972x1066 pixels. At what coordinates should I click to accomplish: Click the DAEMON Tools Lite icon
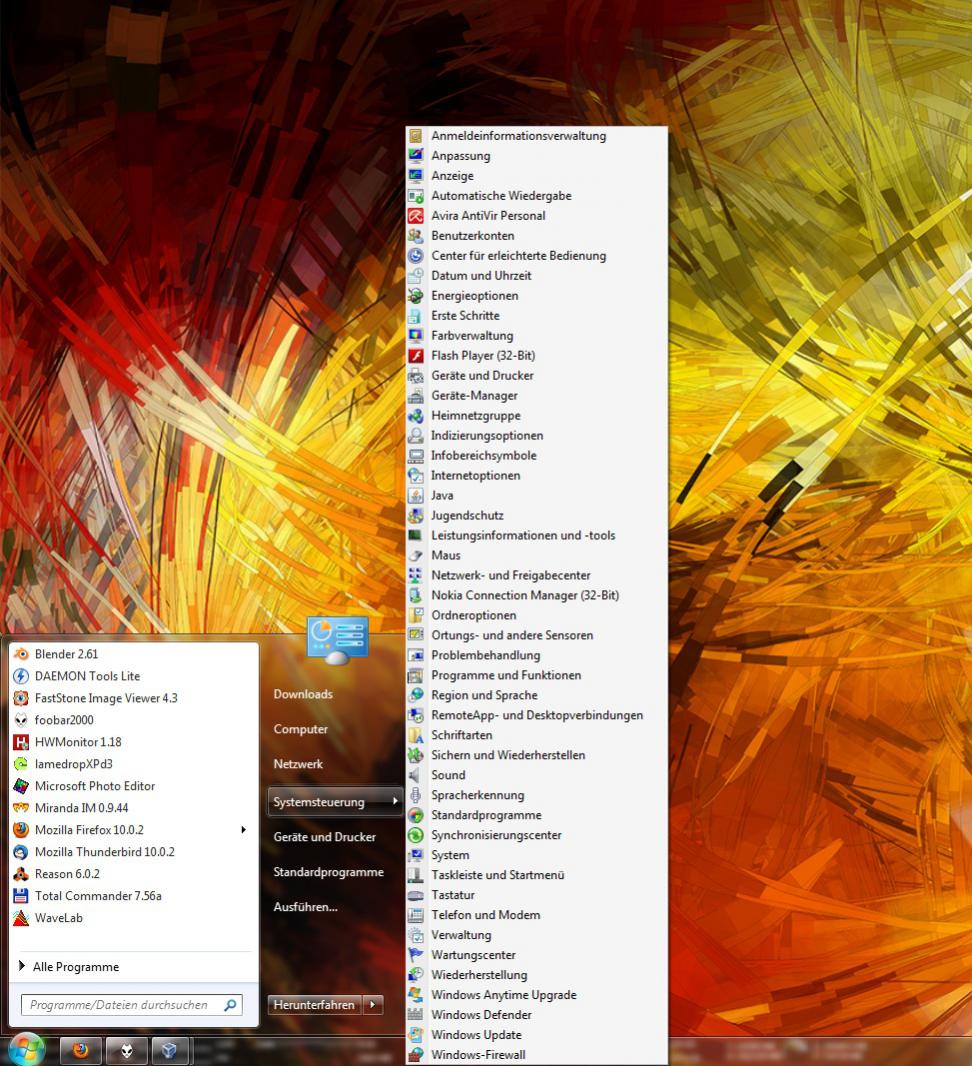pos(21,676)
